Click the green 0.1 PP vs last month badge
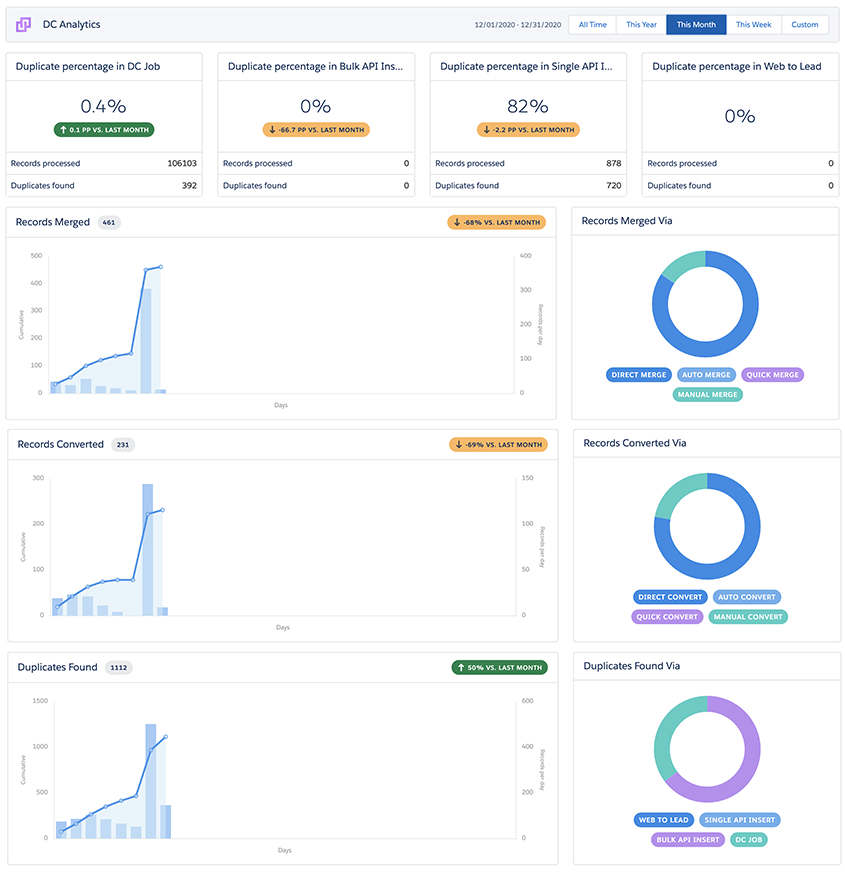The width and height of the screenshot is (845, 873). [x=104, y=130]
